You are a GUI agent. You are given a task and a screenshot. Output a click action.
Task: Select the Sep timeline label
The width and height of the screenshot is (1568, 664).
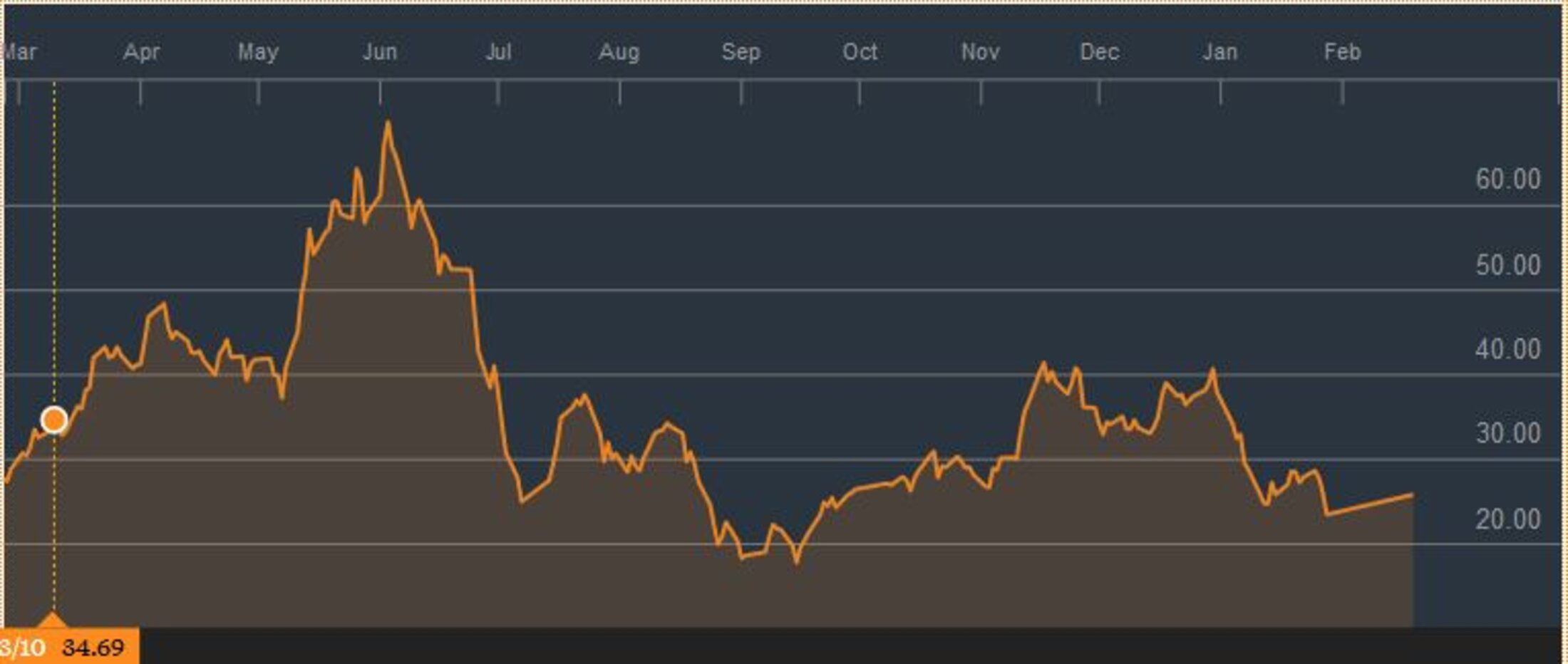point(741,52)
